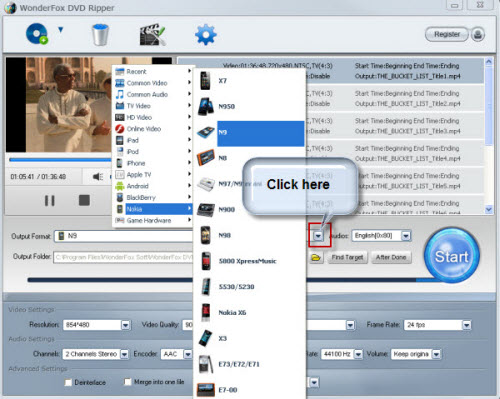The image size is (500, 399).
Task: Click the big blue Start button
Action: point(452,255)
